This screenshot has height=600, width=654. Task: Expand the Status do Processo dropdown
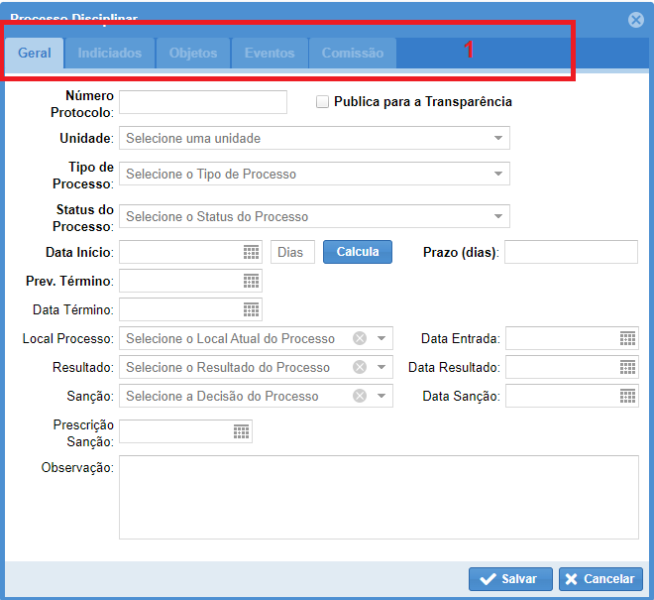click(x=498, y=216)
